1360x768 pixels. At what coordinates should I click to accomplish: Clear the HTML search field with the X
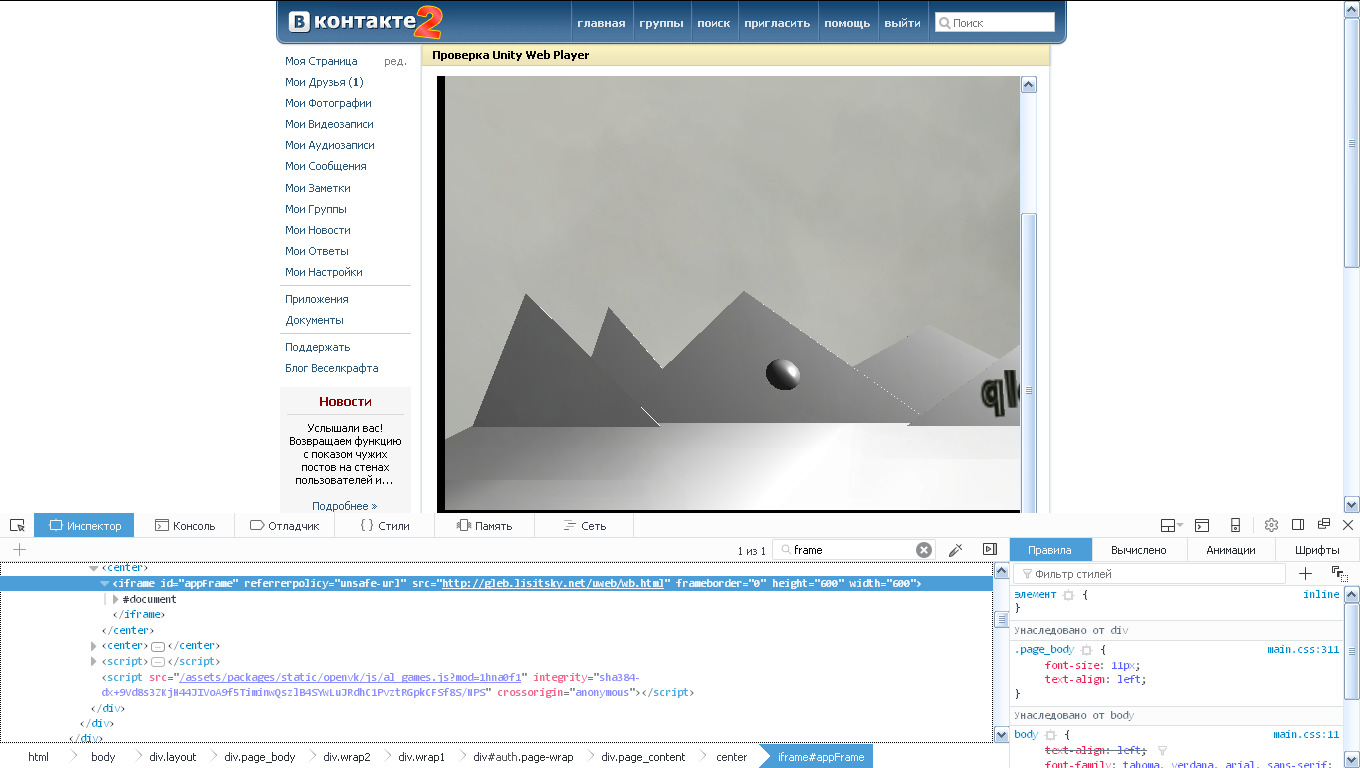coord(924,550)
